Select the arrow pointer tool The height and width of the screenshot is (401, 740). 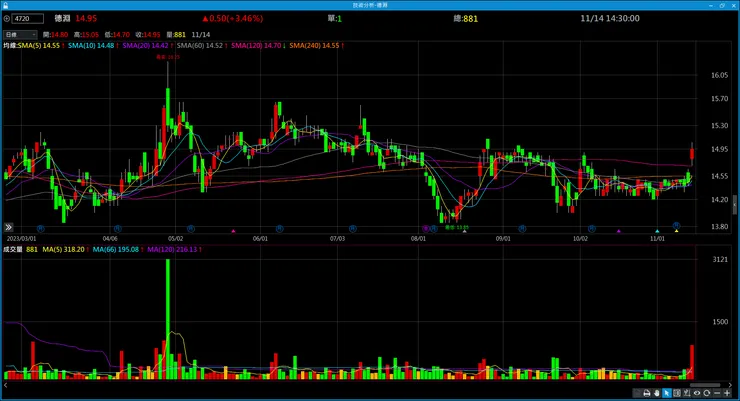[x=667, y=393]
